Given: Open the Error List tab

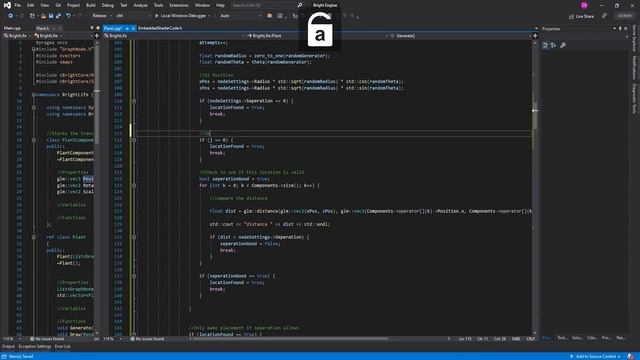Looking at the screenshot, I should (x=62, y=347).
